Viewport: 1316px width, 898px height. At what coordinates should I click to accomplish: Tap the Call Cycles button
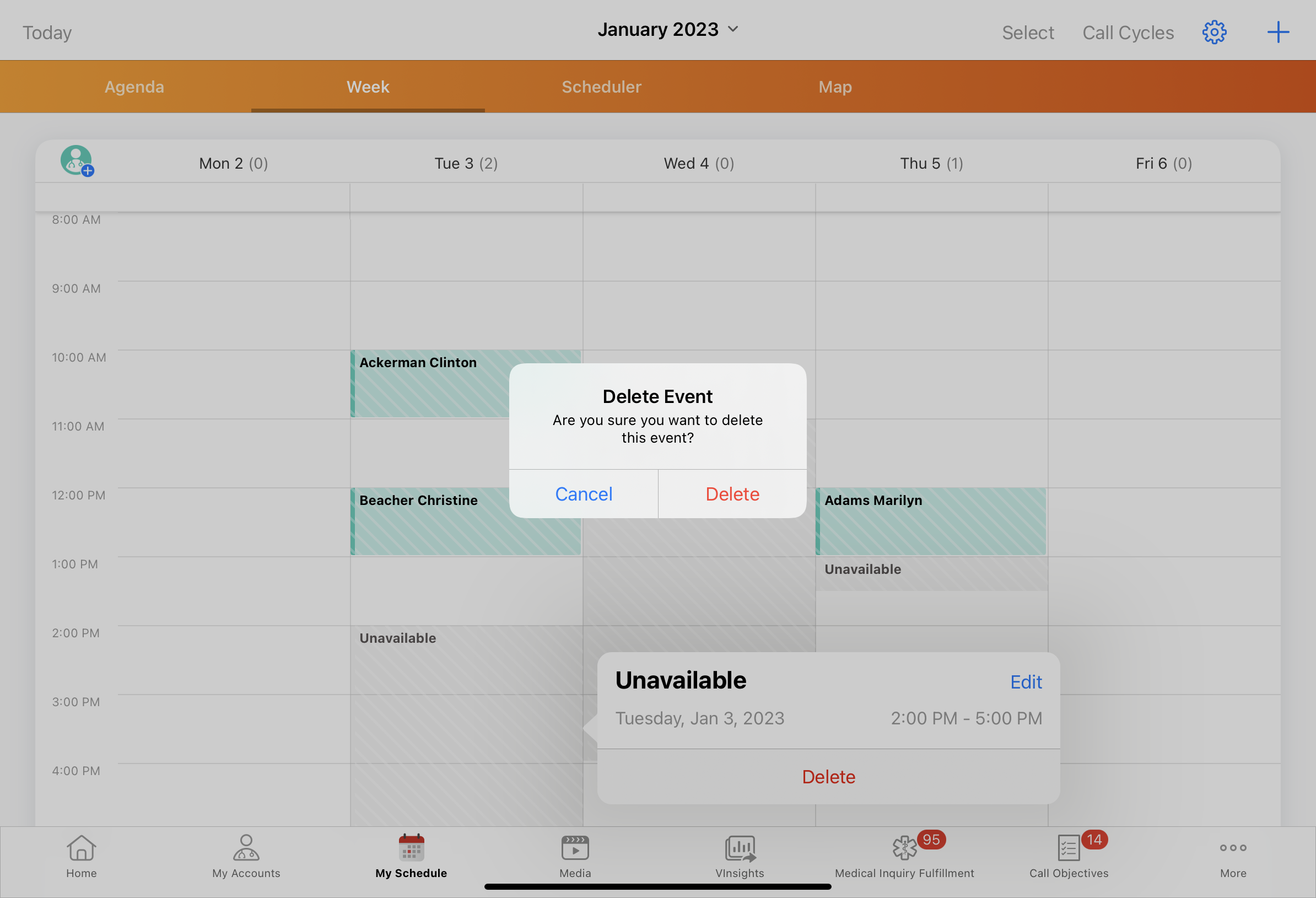[x=1128, y=33]
